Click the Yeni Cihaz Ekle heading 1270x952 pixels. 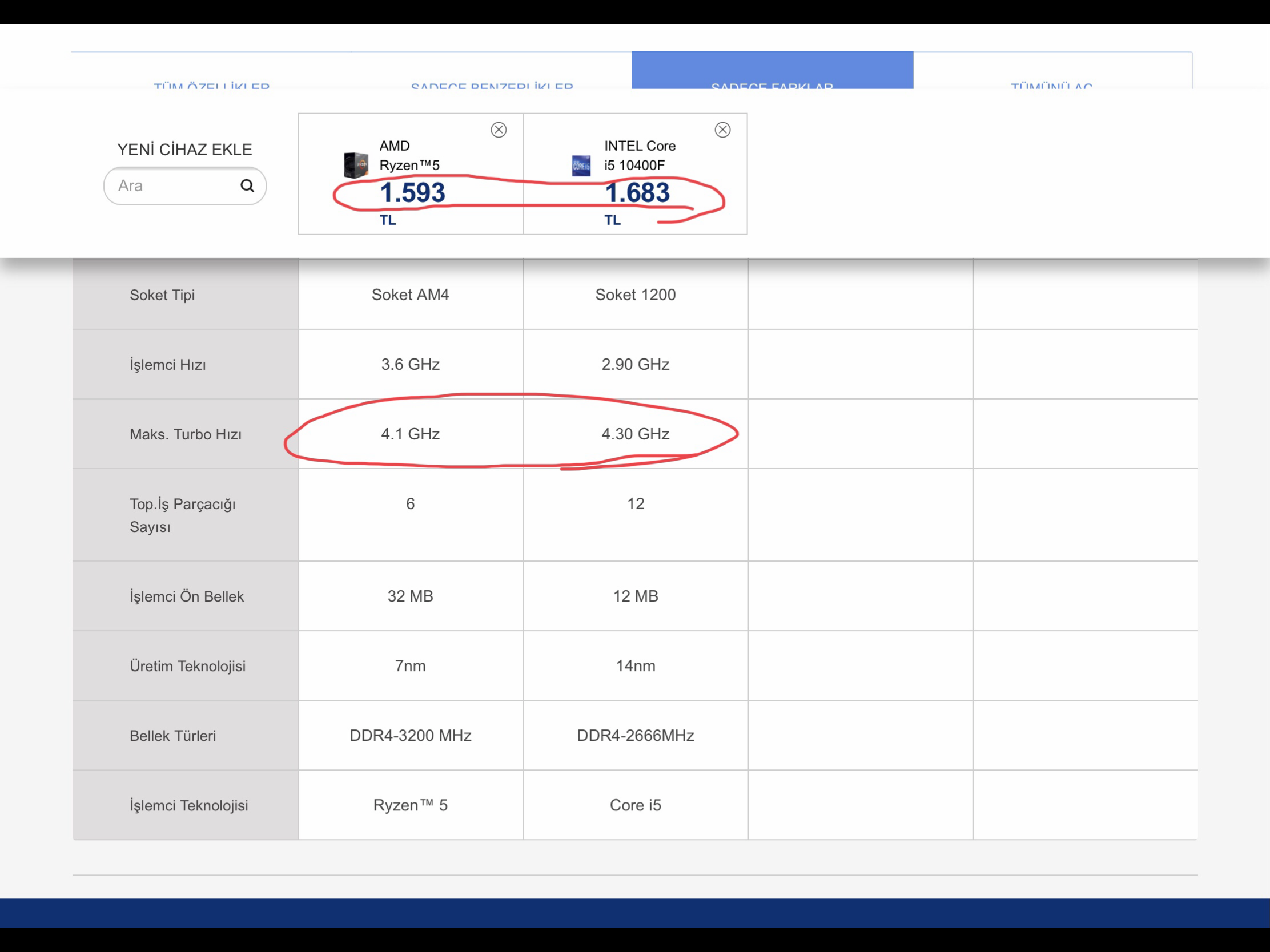(184, 150)
